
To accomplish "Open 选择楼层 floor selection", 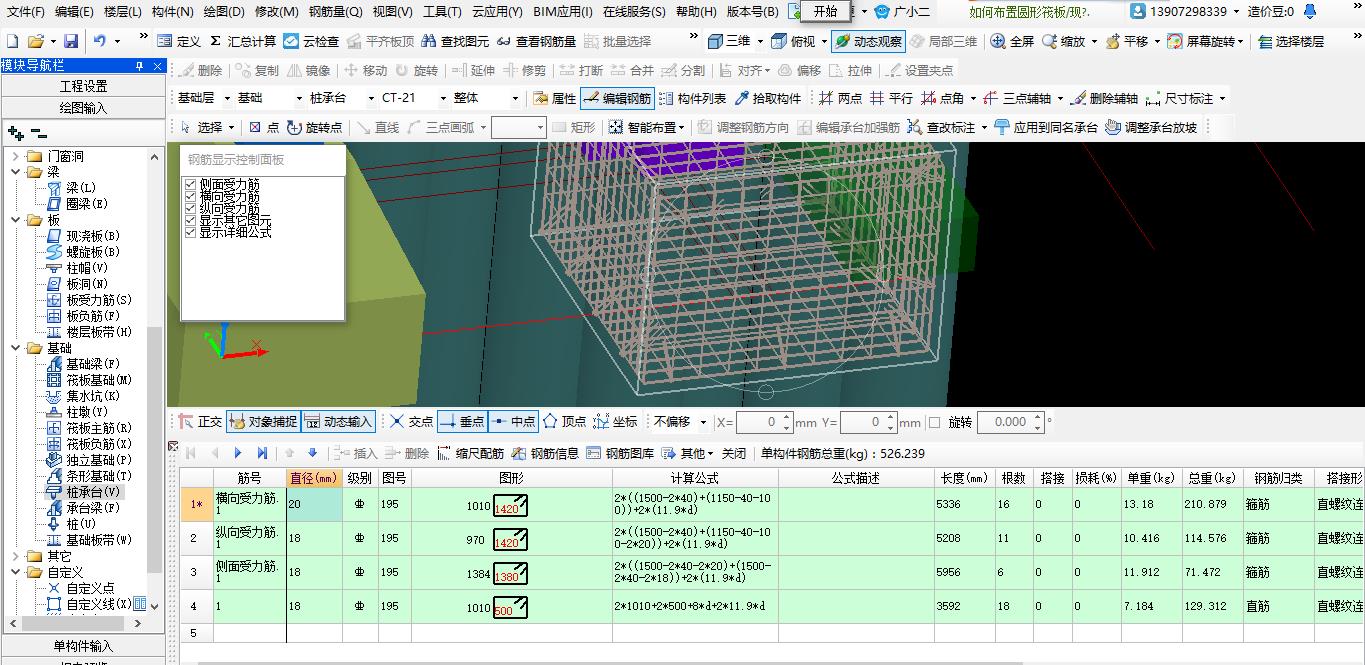I will click(1290, 41).
